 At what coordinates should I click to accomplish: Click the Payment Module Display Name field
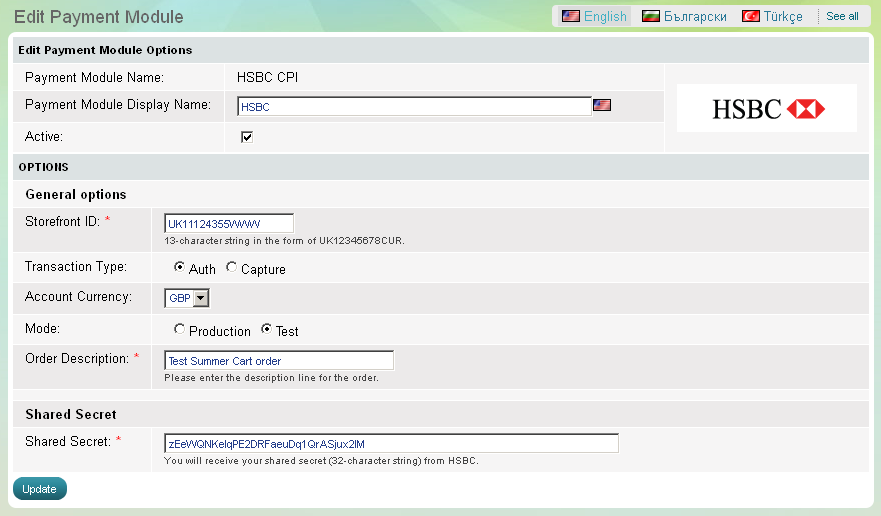click(414, 106)
